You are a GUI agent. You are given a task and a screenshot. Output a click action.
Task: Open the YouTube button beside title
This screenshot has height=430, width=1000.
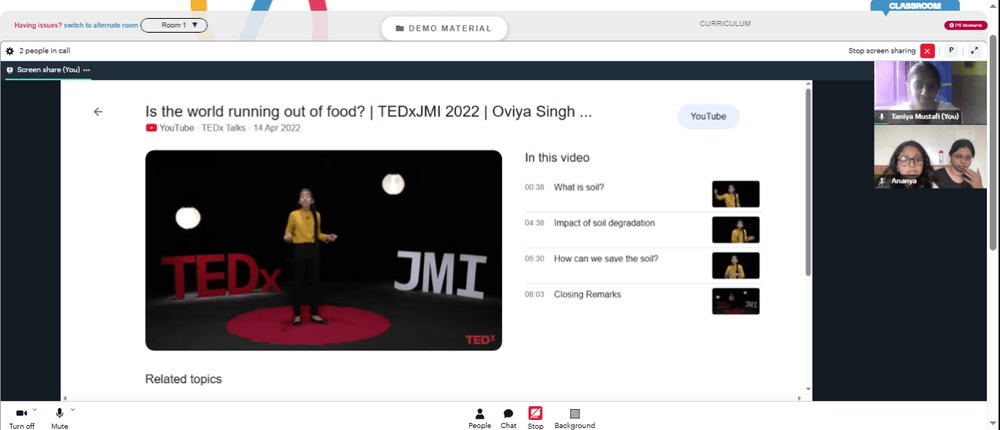[x=708, y=117]
